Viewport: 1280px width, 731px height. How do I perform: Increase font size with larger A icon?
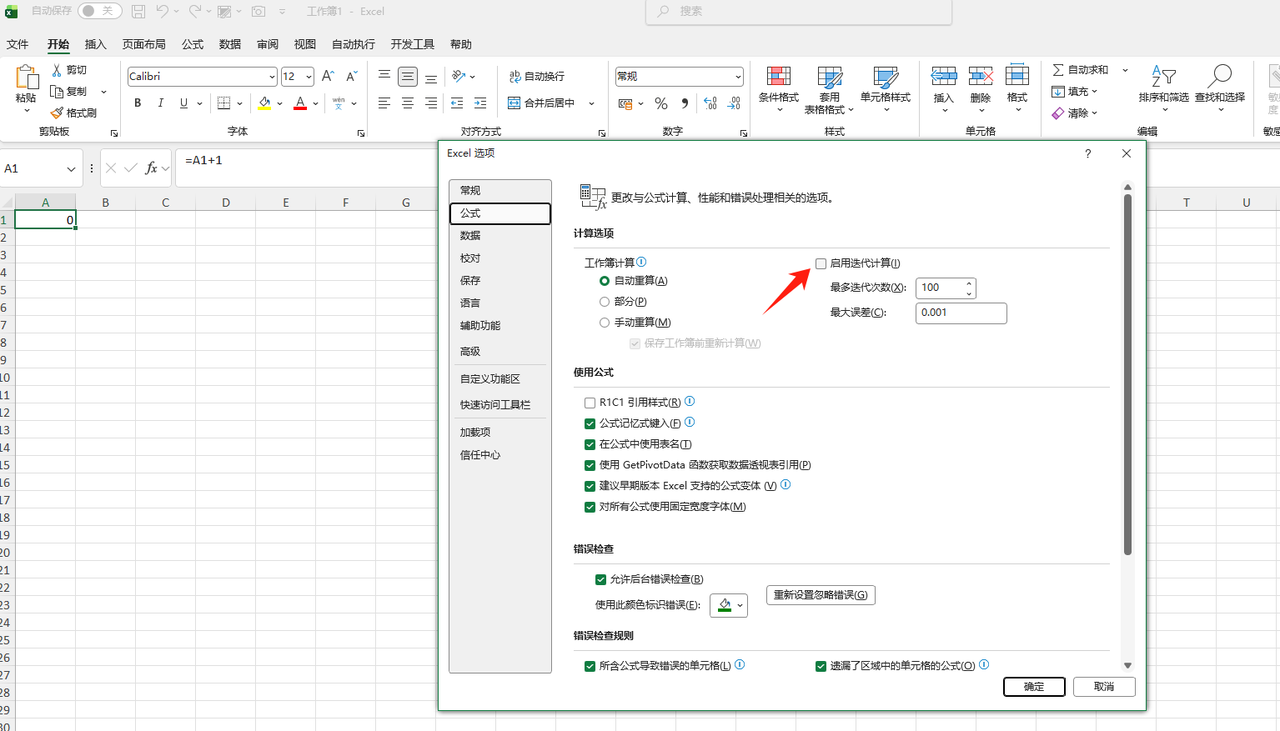click(328, 76)
